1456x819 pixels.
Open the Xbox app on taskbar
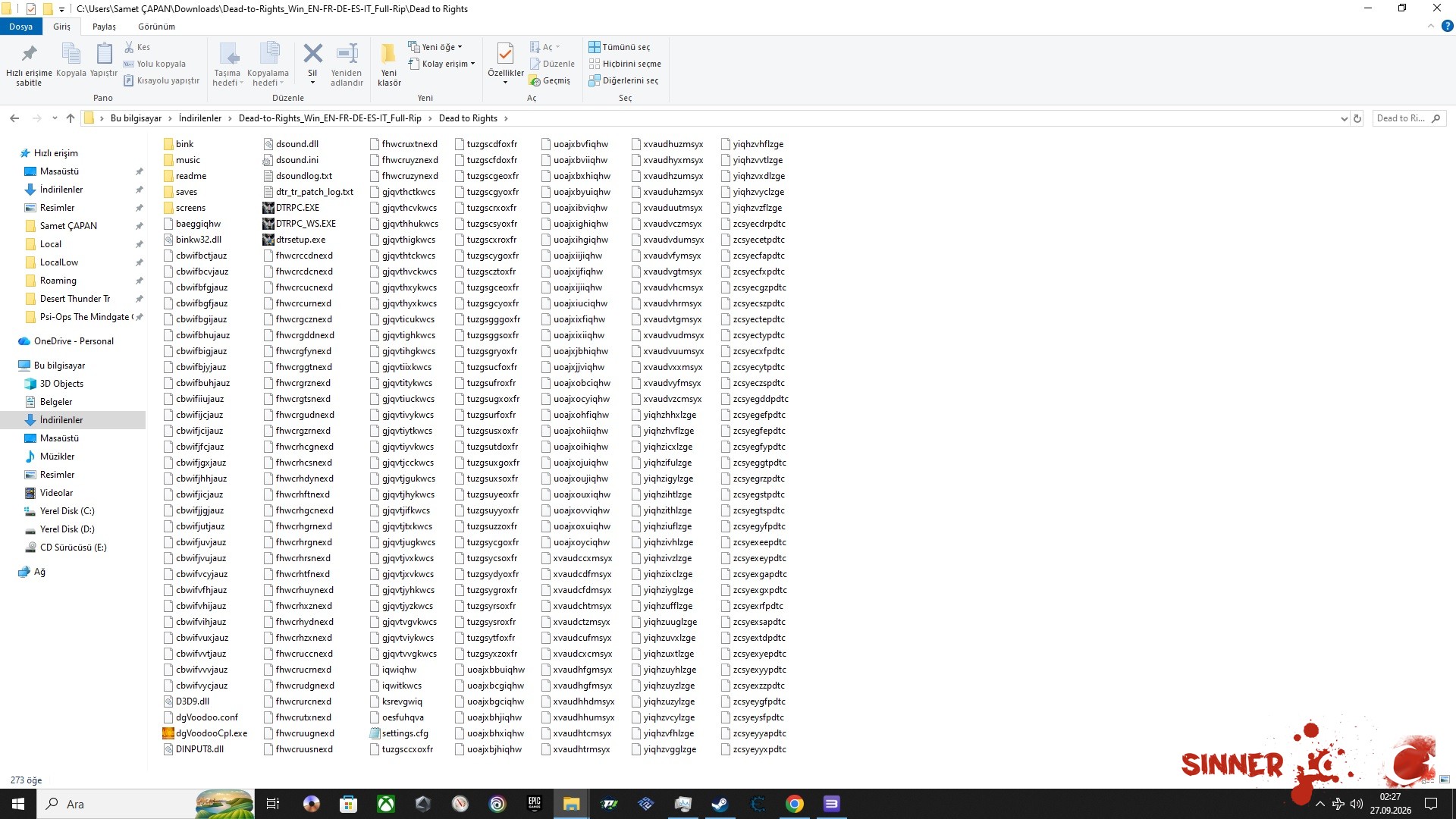(x=386, y=804)
